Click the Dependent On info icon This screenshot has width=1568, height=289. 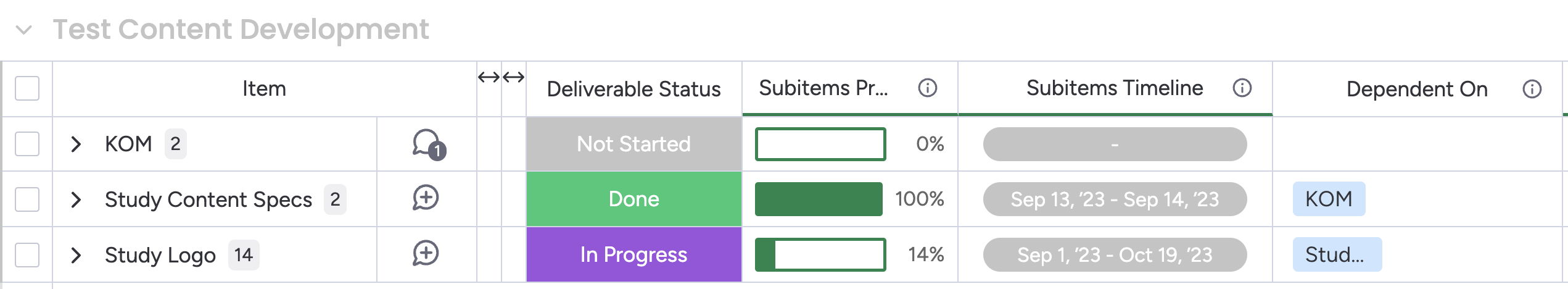[1532, 90]
